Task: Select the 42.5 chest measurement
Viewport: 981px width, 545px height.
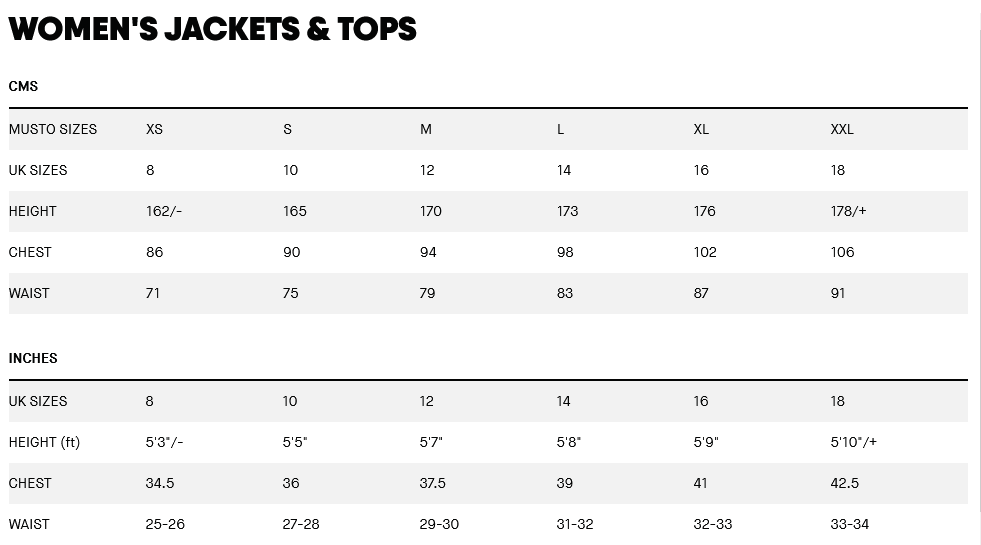Action: (x=844, y=483)
